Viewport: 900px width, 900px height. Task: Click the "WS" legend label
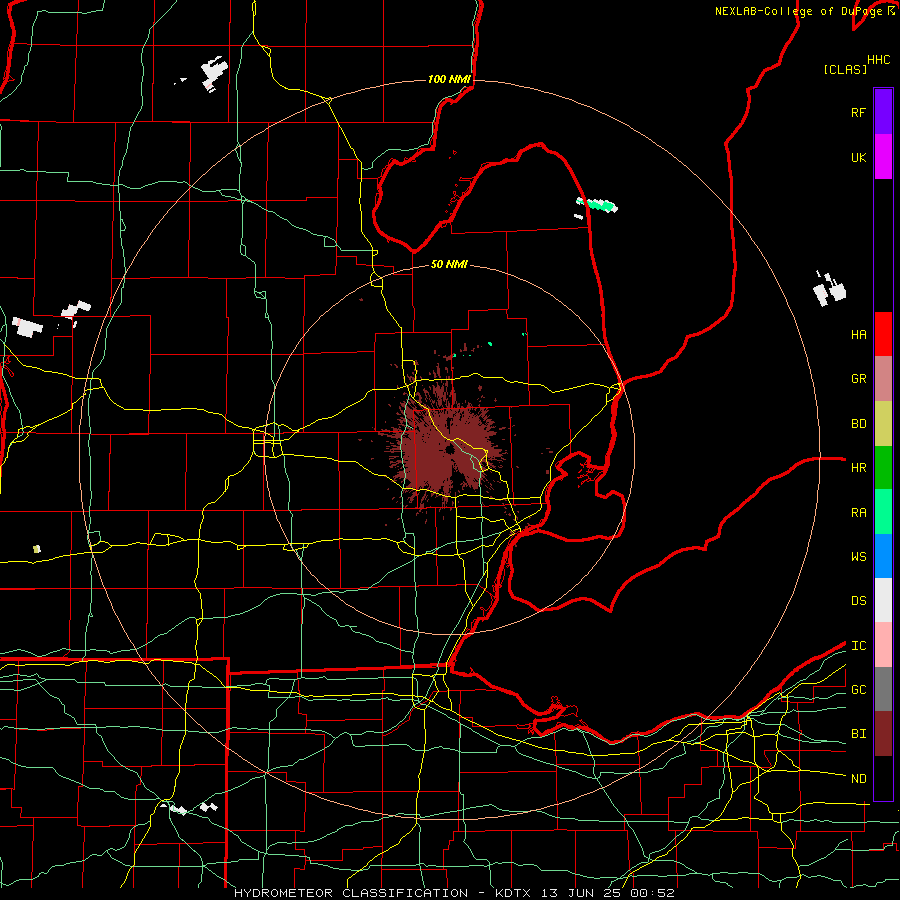click(858, 556)
